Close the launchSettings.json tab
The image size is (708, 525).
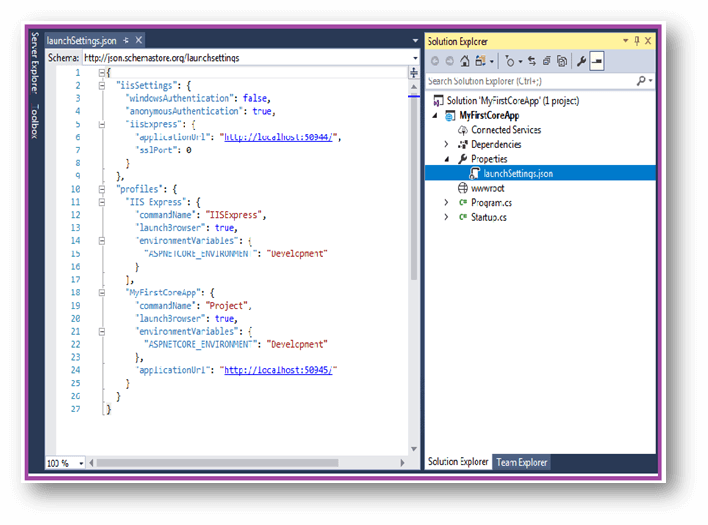click(x=139, y=40)
